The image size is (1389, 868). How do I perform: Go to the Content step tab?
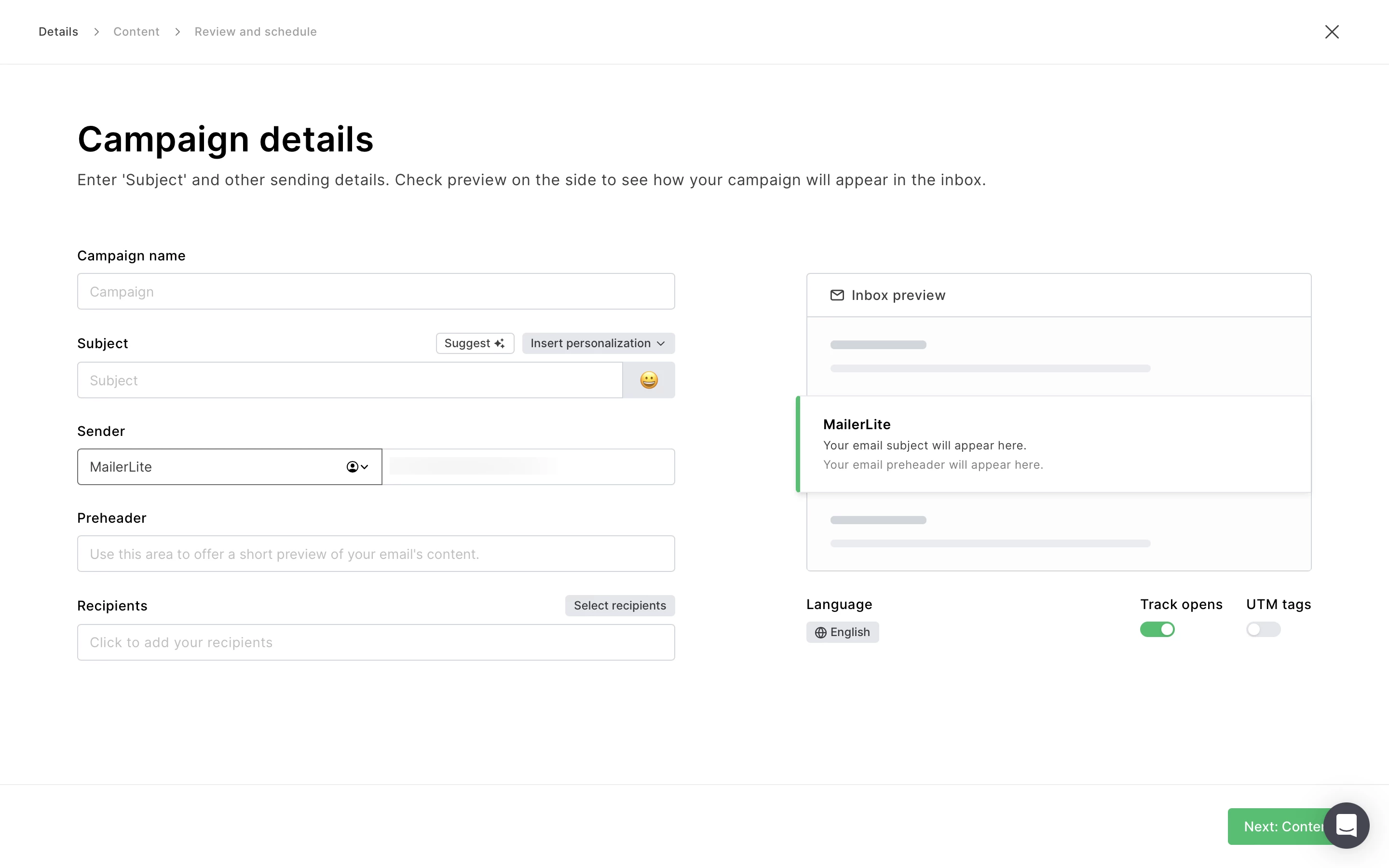[x=136, y=31]
